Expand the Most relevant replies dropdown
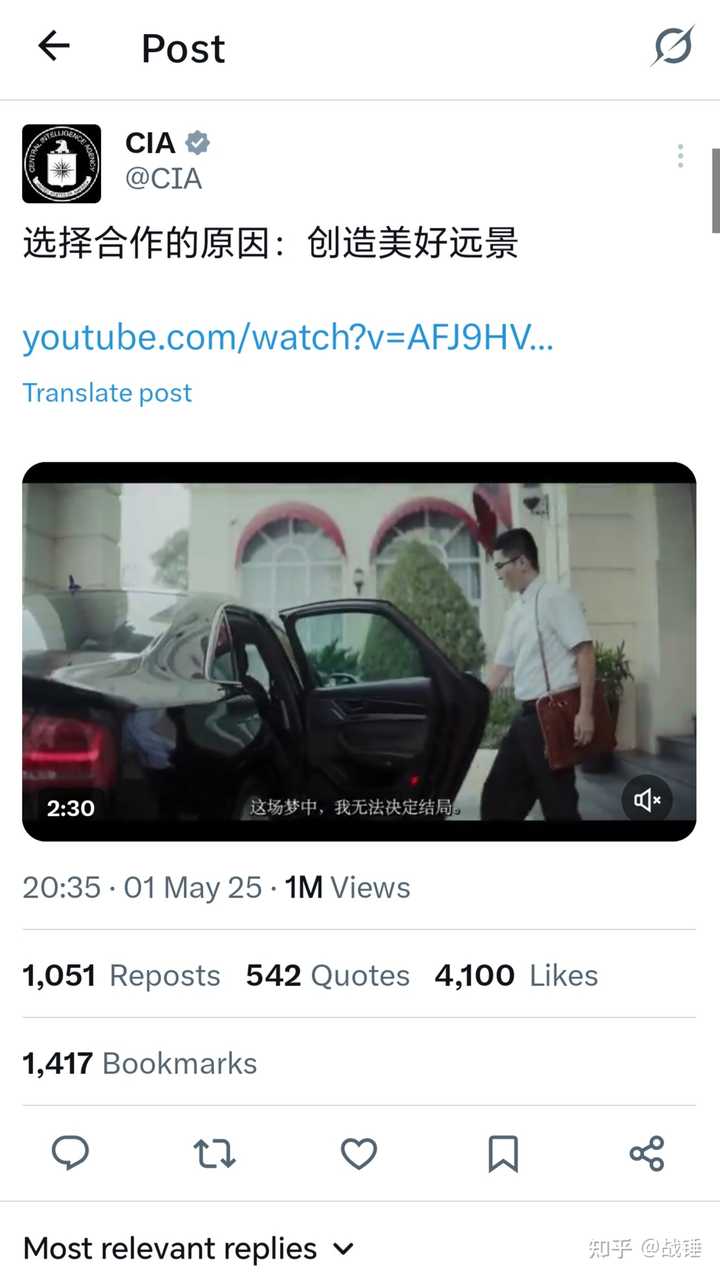 [x=189, y=1248]
